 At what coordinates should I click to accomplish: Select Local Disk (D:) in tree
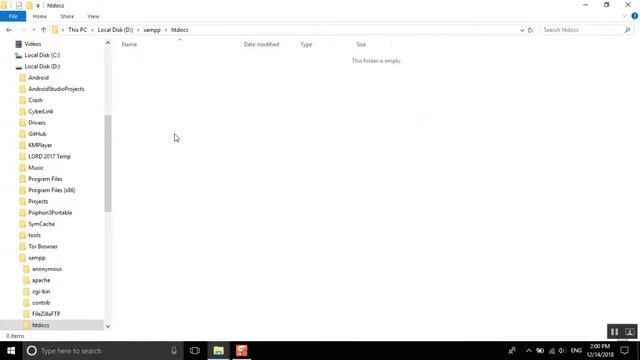42,66
